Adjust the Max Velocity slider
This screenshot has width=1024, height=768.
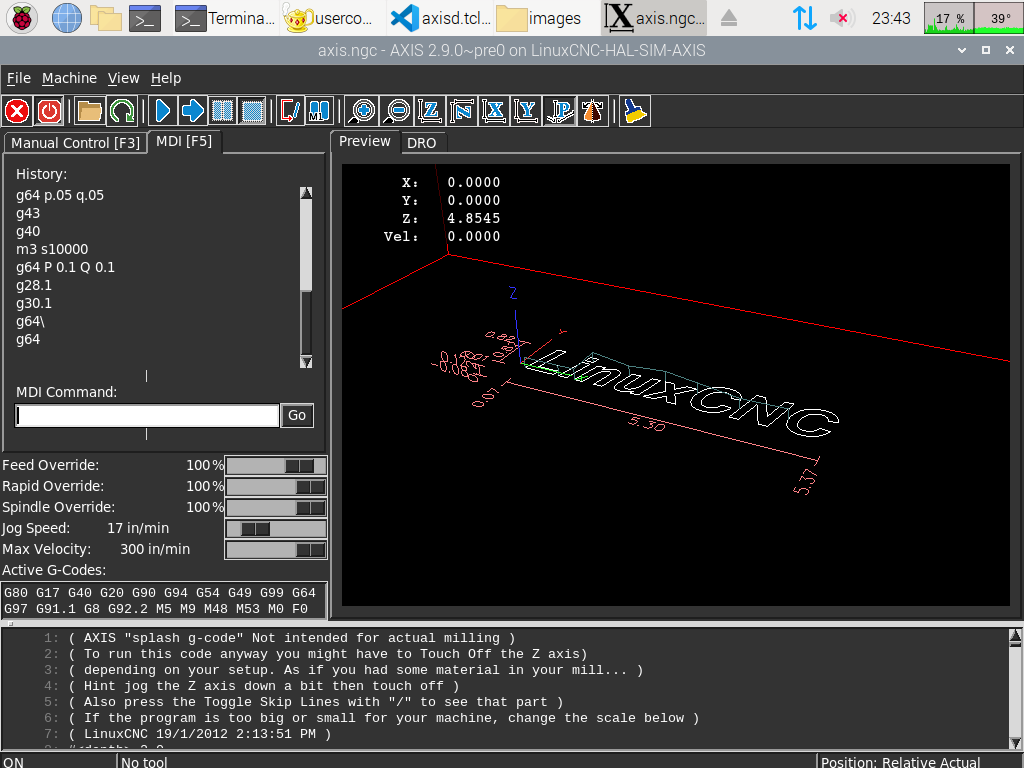(x=276, y=549)
